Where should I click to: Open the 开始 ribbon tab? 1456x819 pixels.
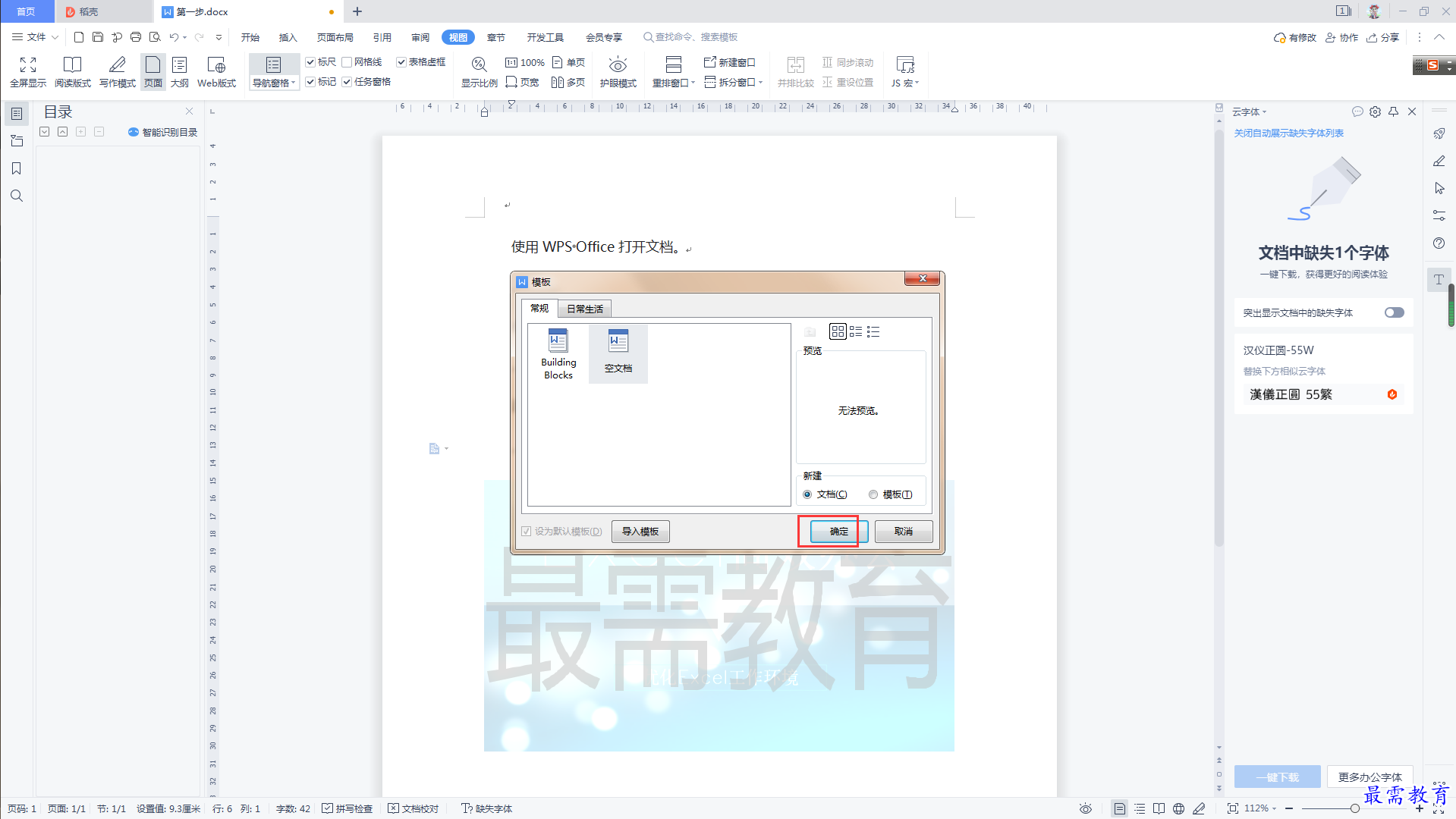(250, 37)
